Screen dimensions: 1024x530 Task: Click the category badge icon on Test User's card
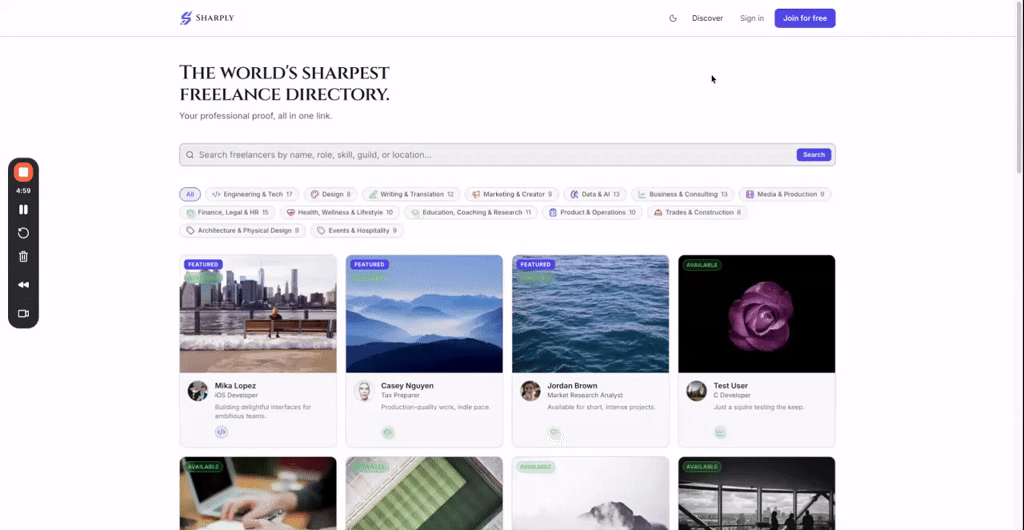720,432
